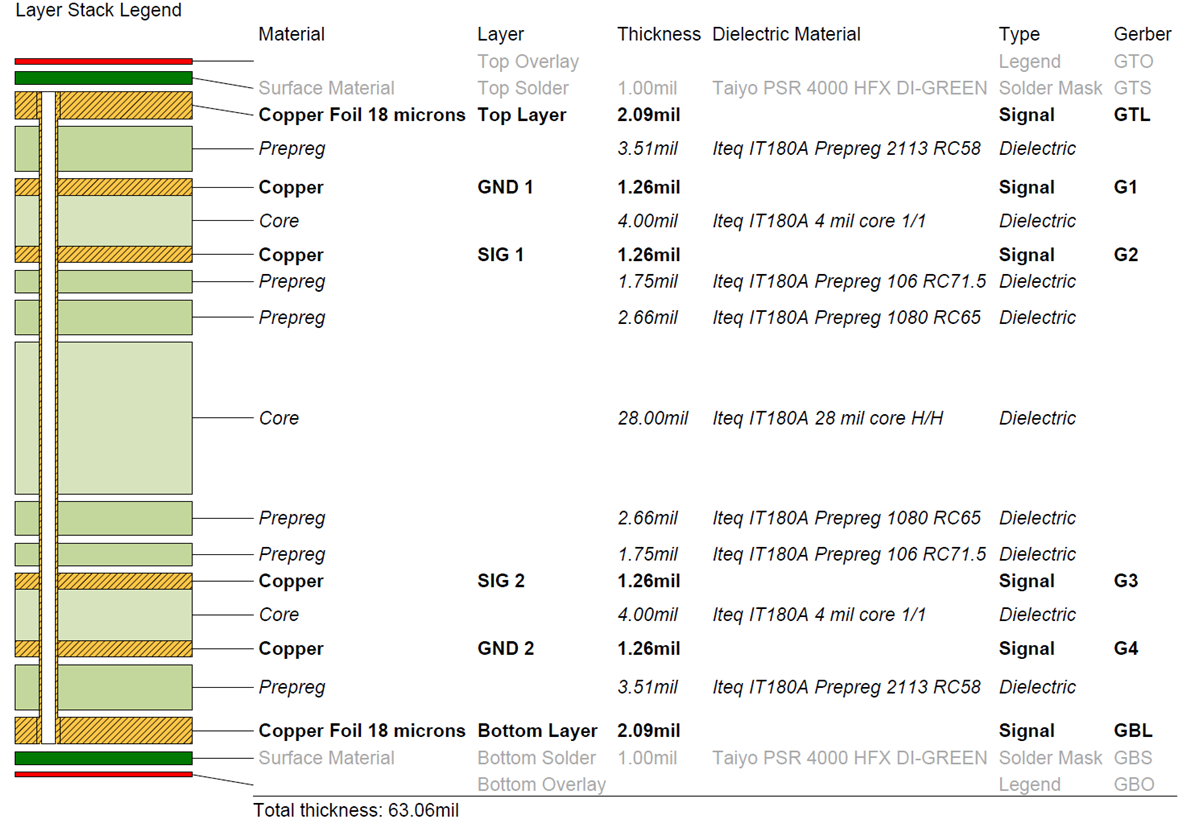This screenshot has width=1200, height=825.
Task: Click the Layer Stack Legend title
Action: click(x=98, y=11)
